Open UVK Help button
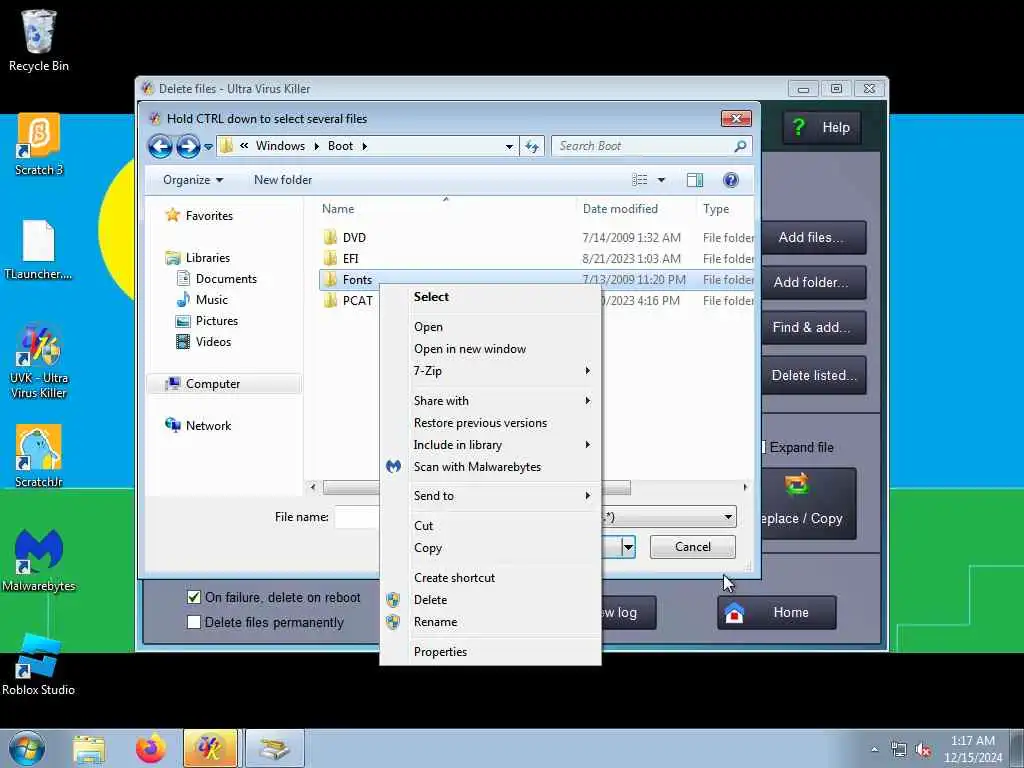Screen dimensions: 1024x768 822,127
